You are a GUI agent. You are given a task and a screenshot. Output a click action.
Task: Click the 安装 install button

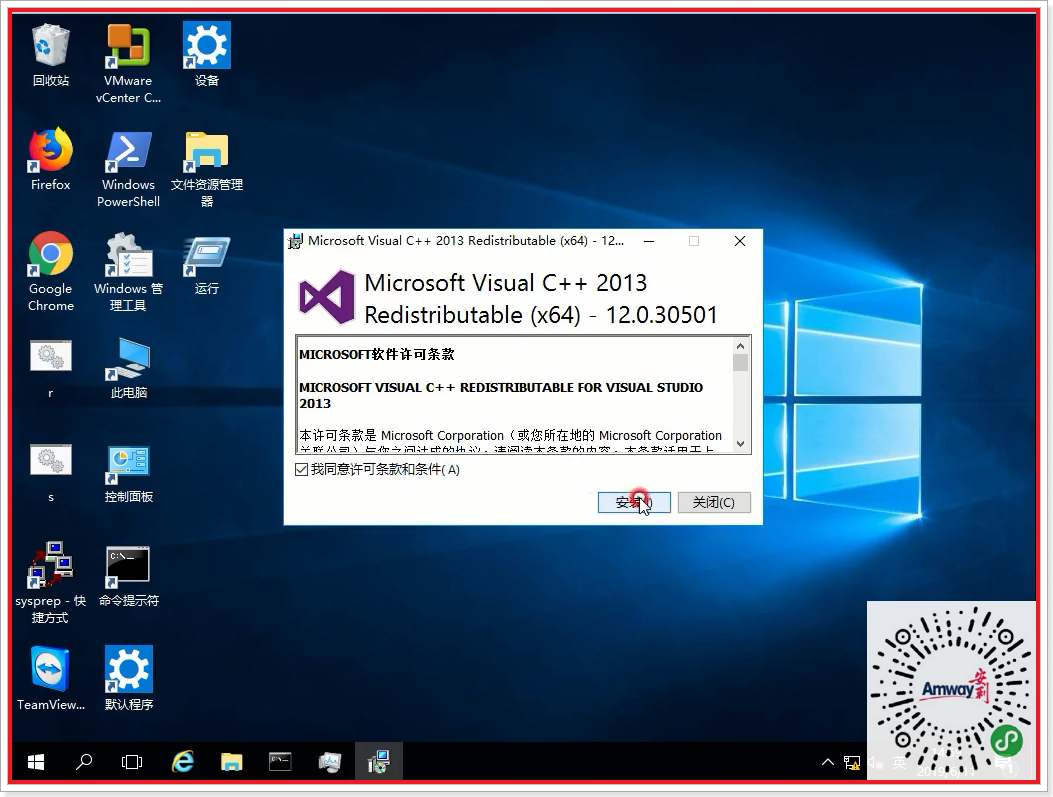coord(634,502)
